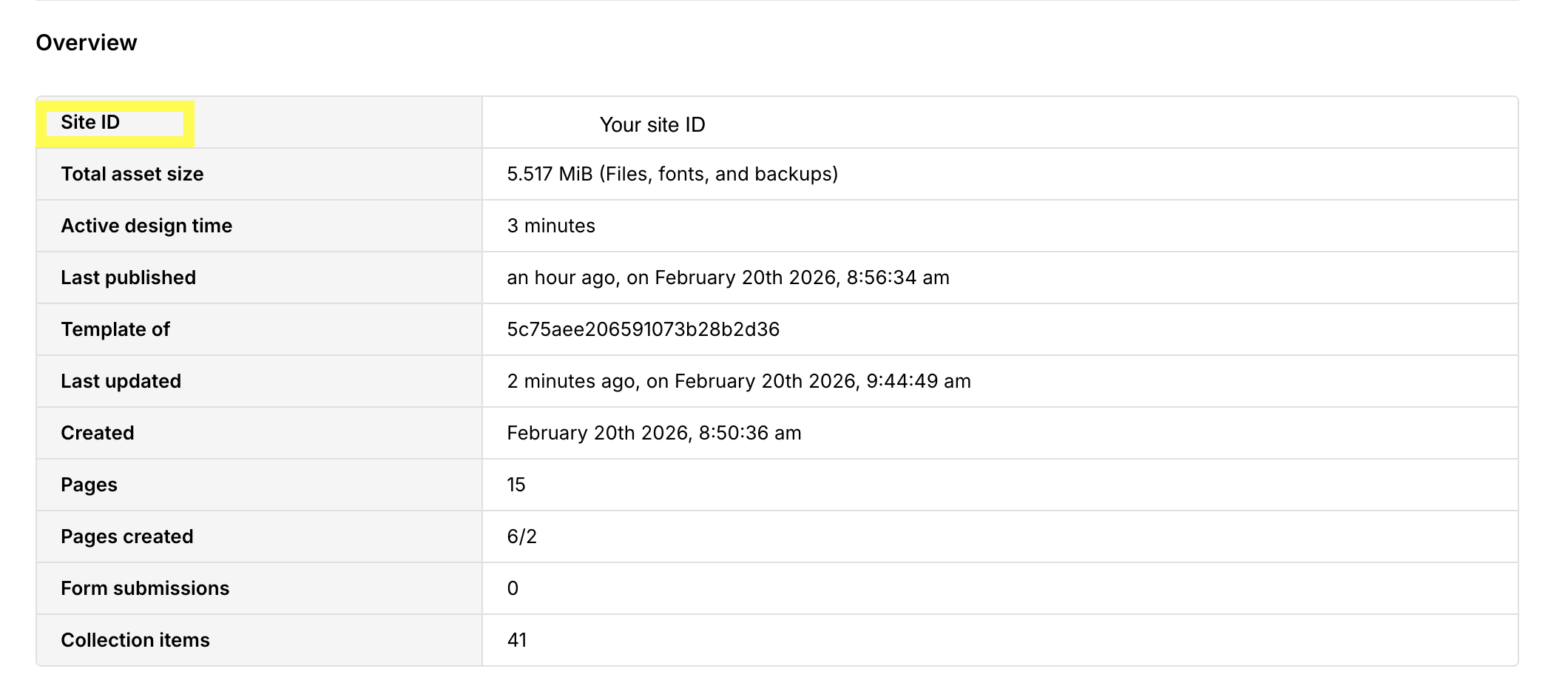Screen dimensions: 1568x700
Task: Click the Total asset size label
Action: tap(132, 174)
